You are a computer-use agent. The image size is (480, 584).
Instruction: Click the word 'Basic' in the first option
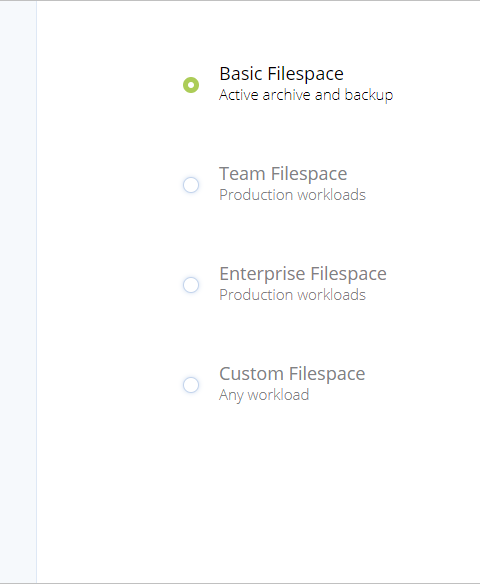(x=241, y=74)
